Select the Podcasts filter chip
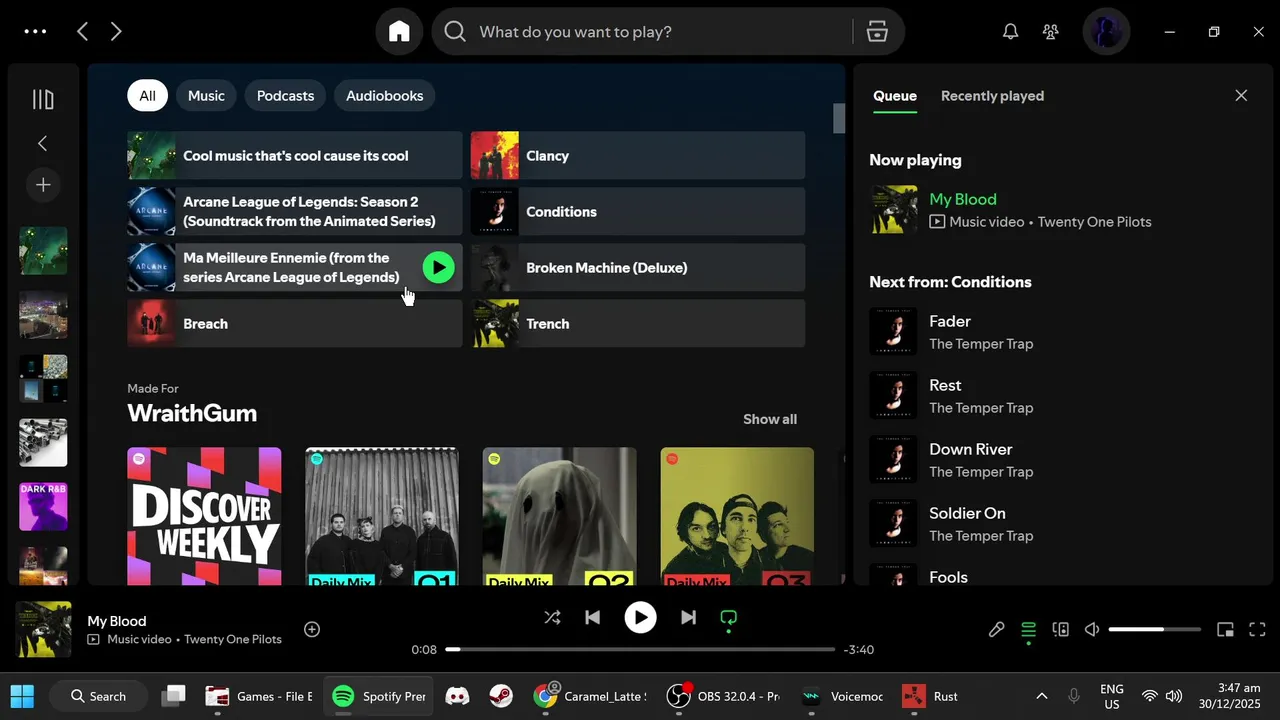 [x=285, y=96]
